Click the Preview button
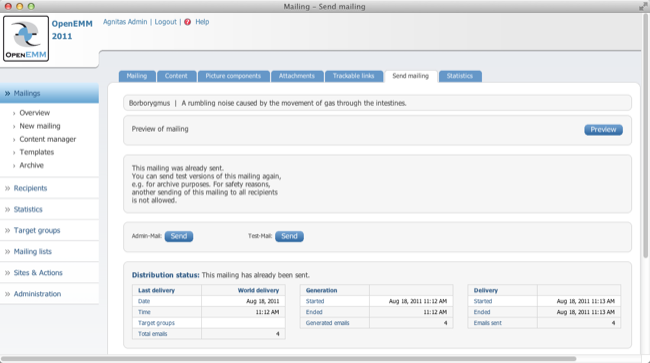This screenshot has width=650, height=363. (x=603, y=130)
